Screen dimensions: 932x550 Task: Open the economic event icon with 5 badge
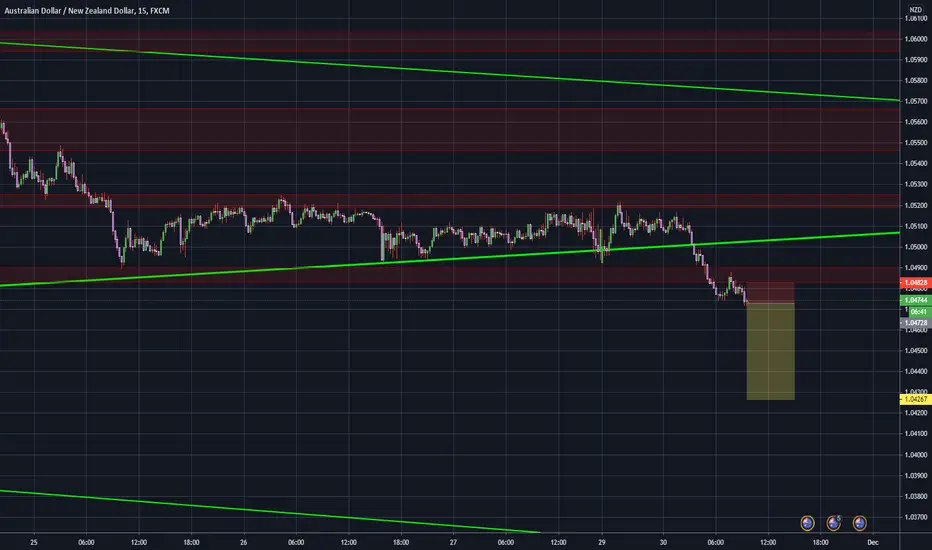pyautogui.click(x=833, y=523)
